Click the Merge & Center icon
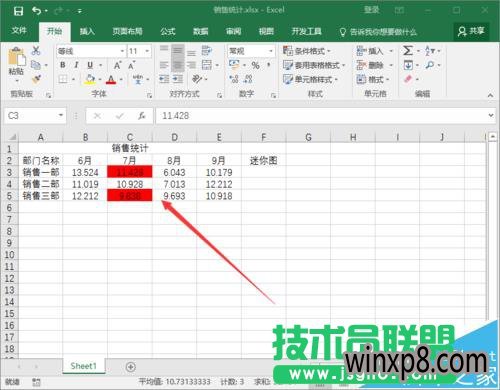500x390 pixels. (x=207, y=65)
